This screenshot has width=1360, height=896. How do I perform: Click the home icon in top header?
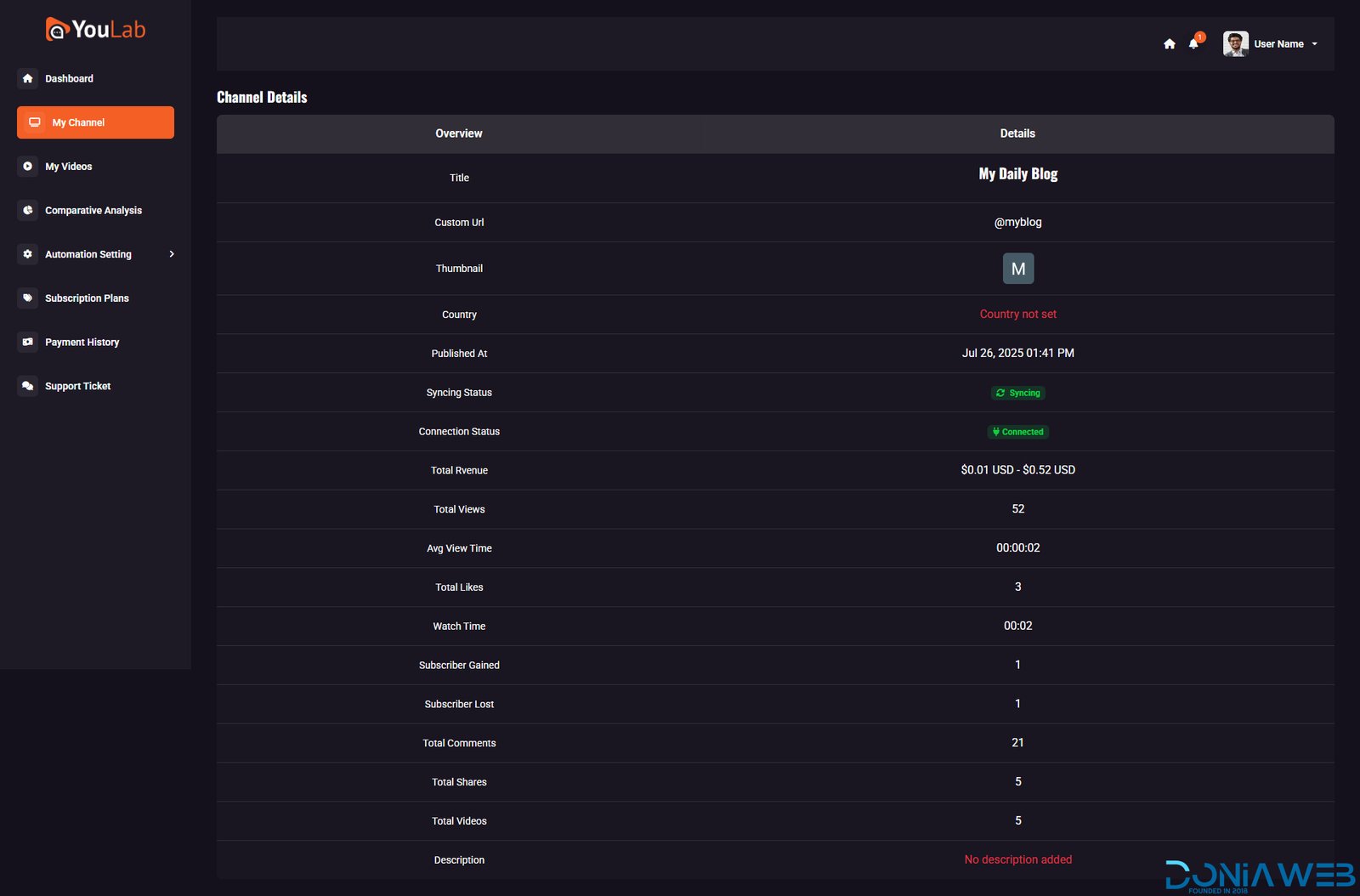coord(1170,44)
